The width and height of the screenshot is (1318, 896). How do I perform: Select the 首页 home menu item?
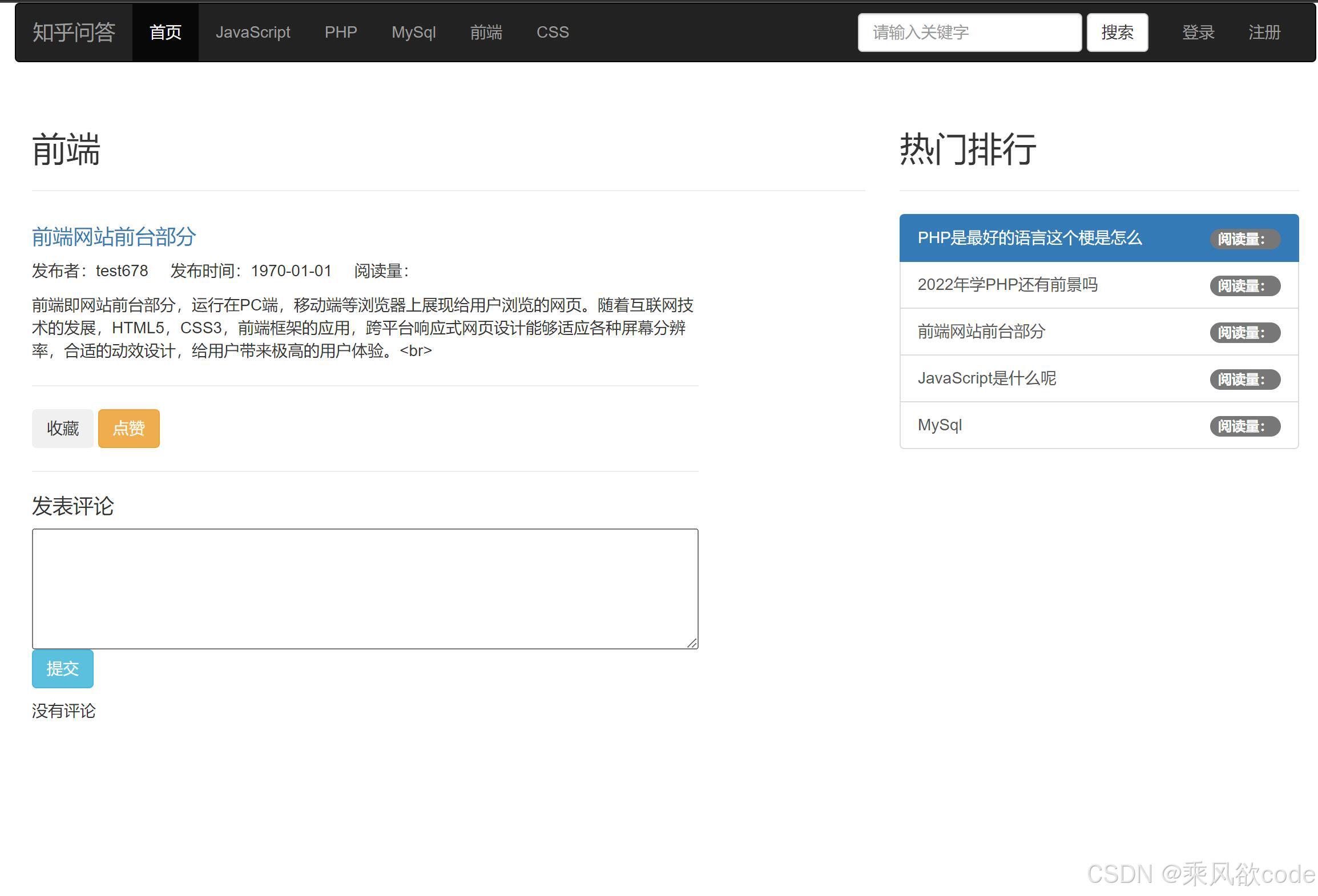tap(165, 33)
